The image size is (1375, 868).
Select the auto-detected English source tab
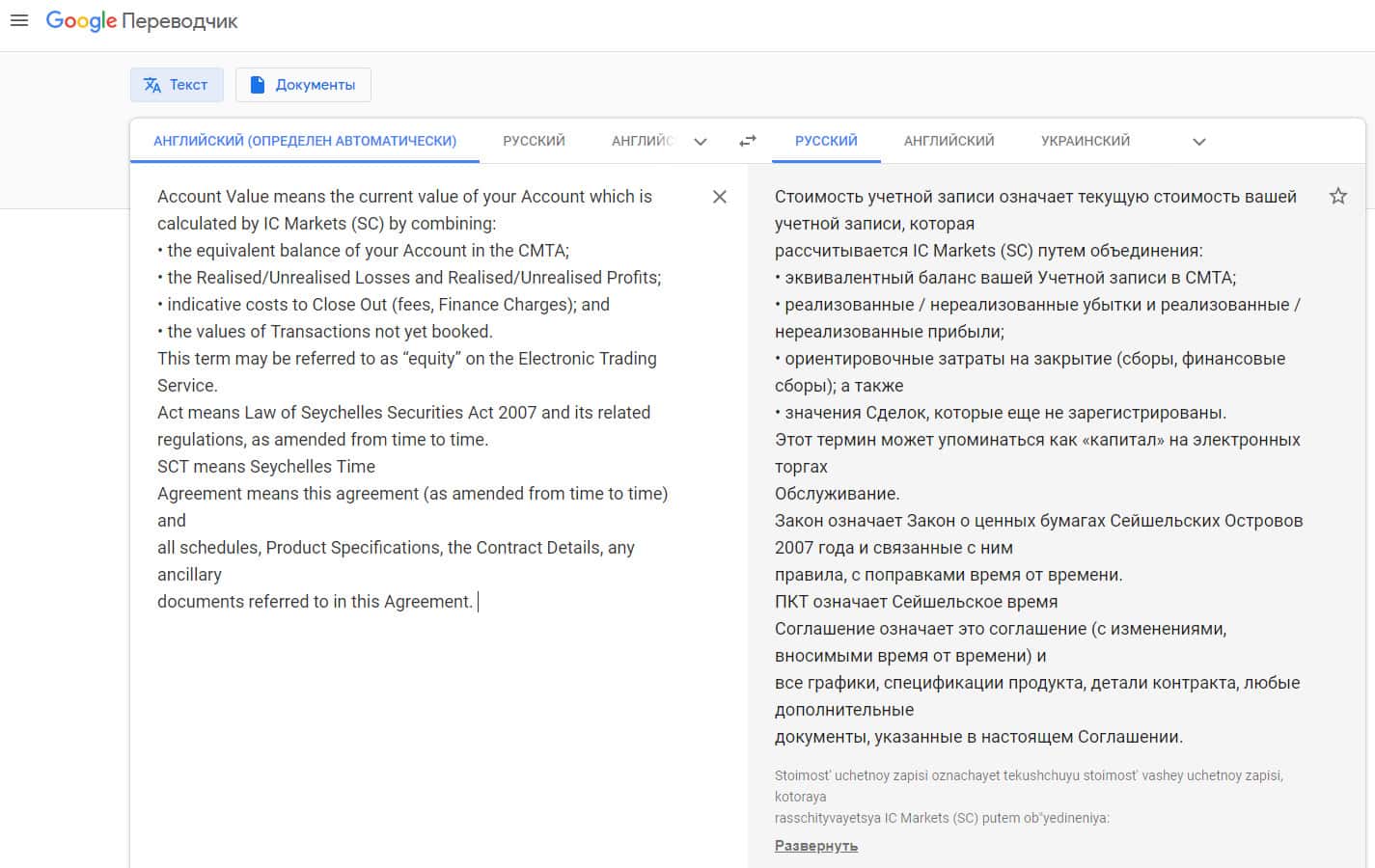click(305, 141)
